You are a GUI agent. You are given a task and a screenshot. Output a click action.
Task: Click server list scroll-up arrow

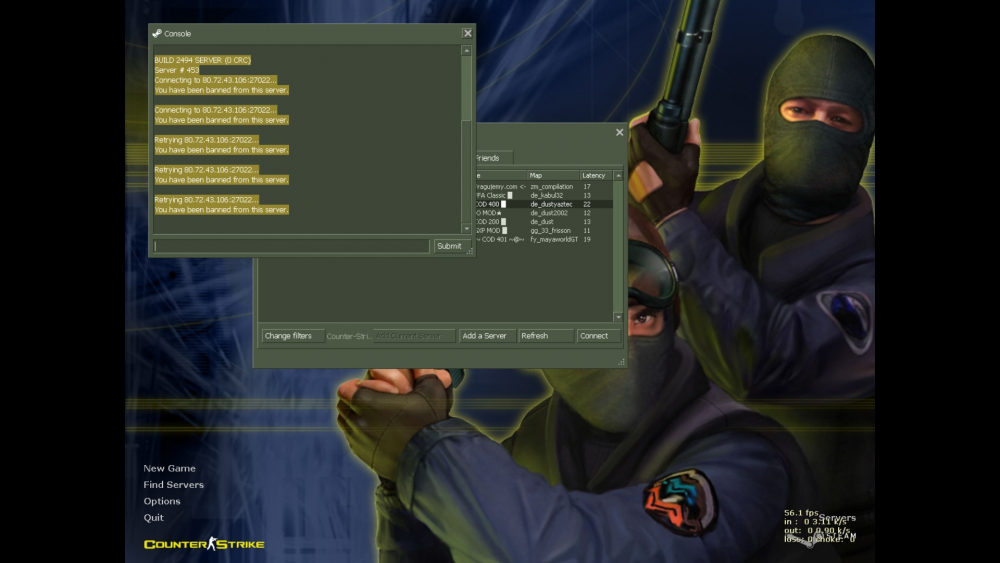pos(618,176)
